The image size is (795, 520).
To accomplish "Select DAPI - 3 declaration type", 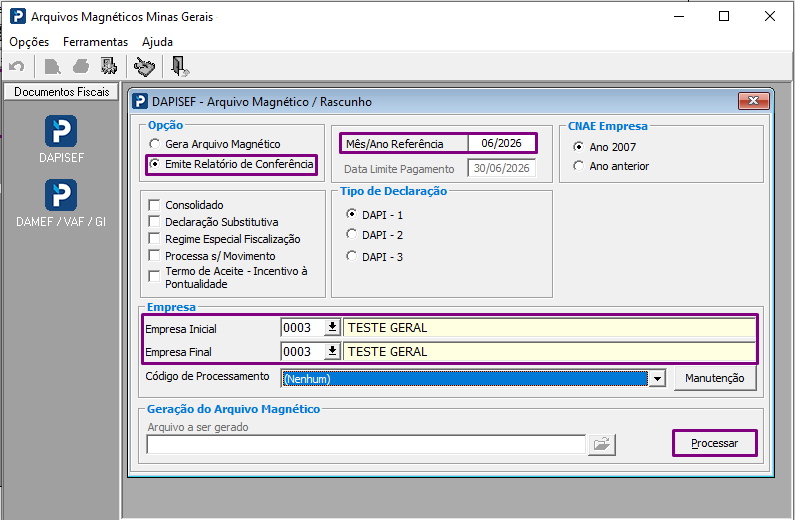I will tap(351, 256).
